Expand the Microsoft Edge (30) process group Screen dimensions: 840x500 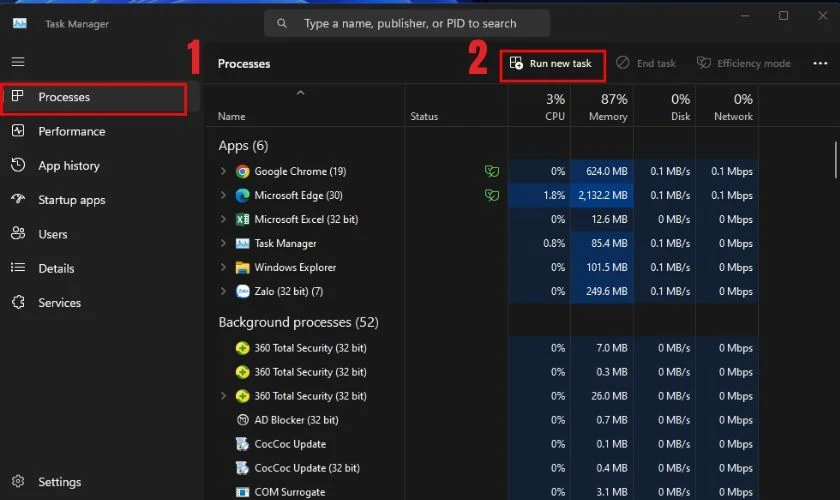tap(223, 196)
